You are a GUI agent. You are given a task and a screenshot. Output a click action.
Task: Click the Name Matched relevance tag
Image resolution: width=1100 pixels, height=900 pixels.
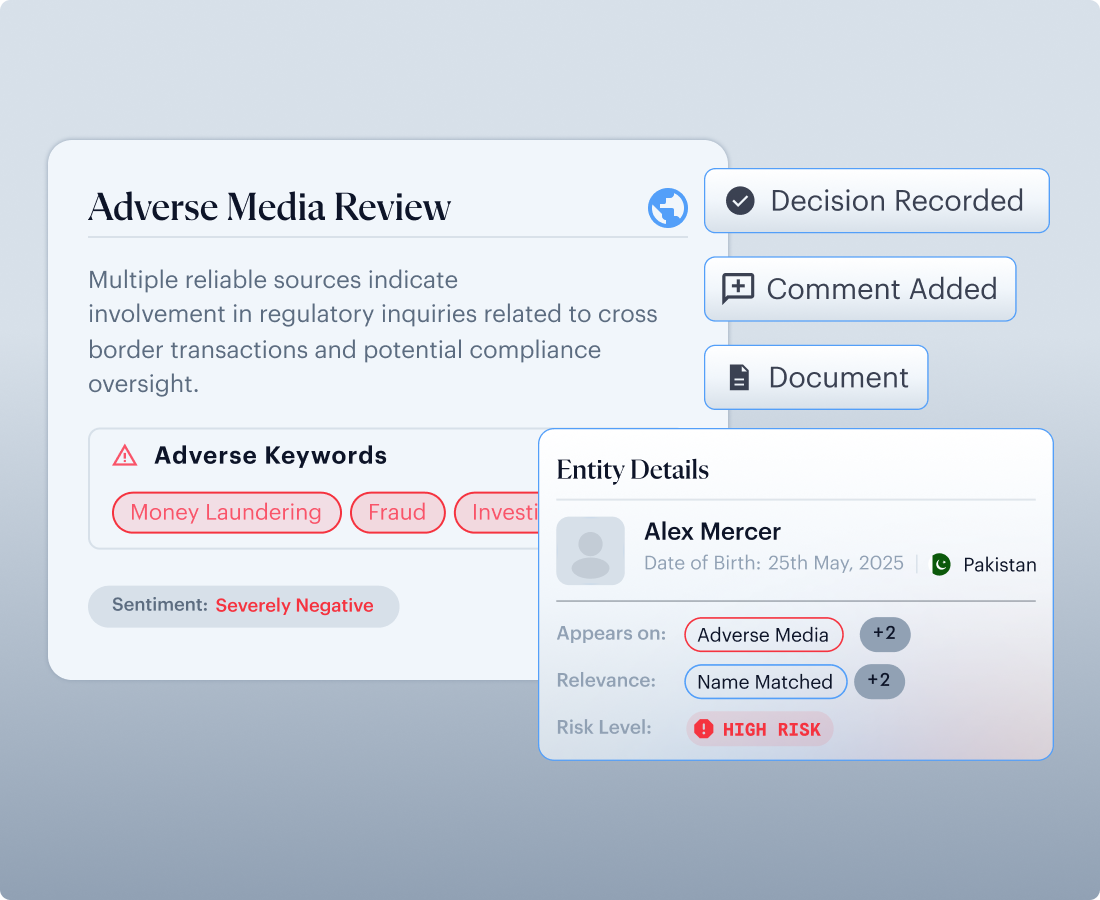click(x=765, y=682)
